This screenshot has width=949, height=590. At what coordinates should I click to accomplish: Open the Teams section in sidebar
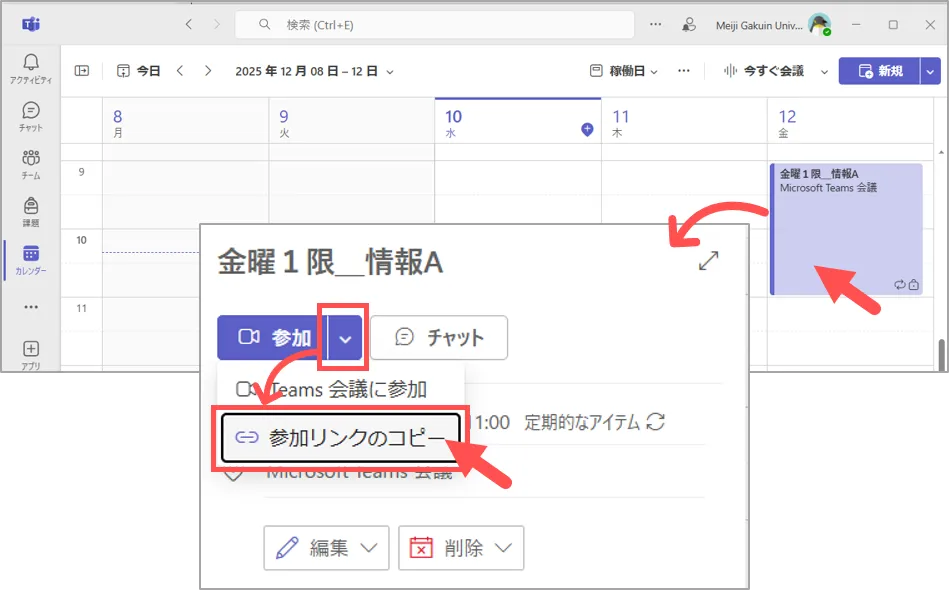point(30,163)
